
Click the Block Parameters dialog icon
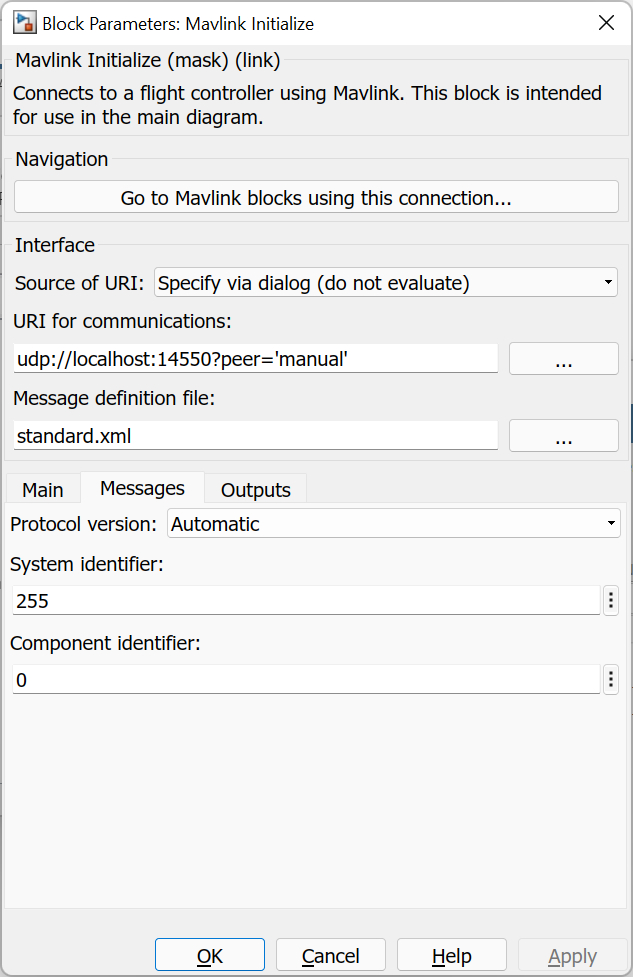click(24, 22)
